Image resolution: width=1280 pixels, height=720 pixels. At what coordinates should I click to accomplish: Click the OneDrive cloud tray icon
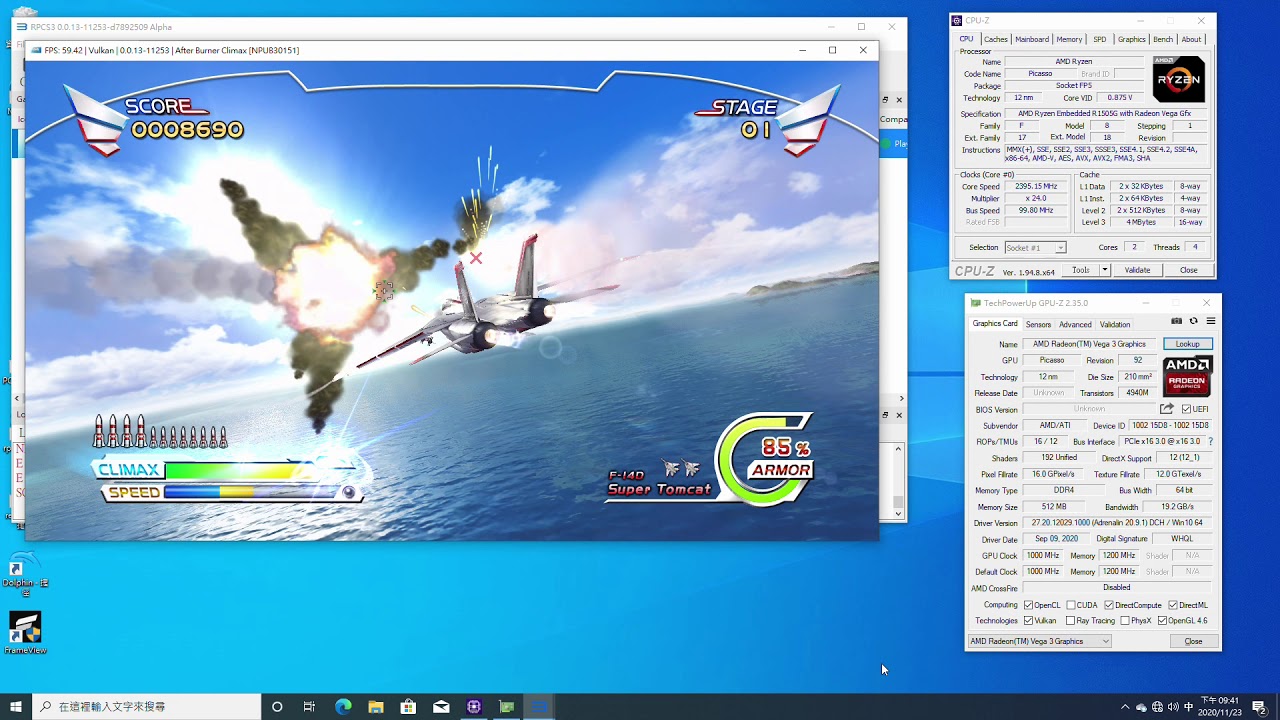click(1141, 707)
